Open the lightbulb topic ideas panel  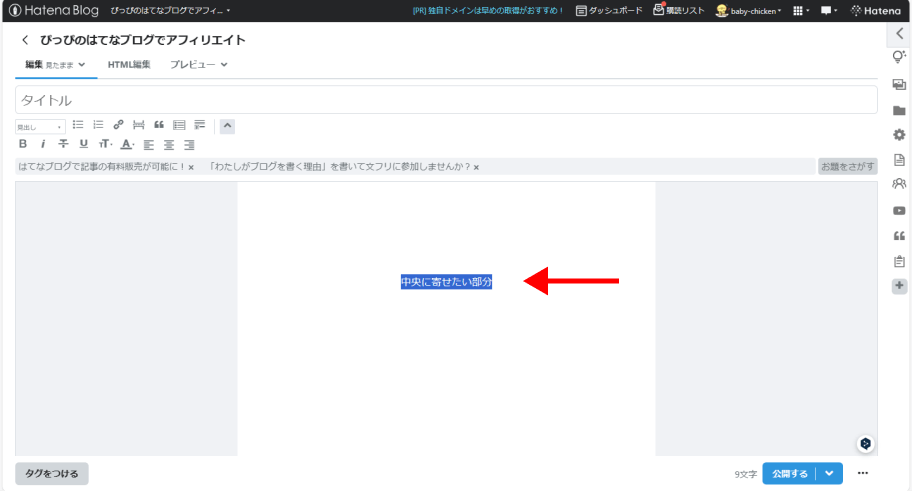(899, 57)
